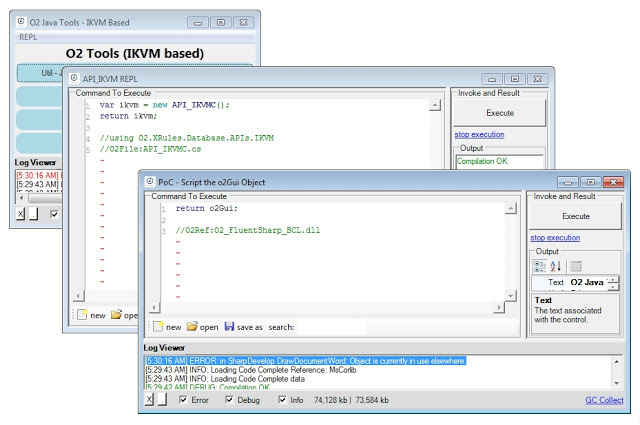640x425 pixels.
Task: Toggle the Debug checkbox in Log Viewer
Action: point(230,400)
